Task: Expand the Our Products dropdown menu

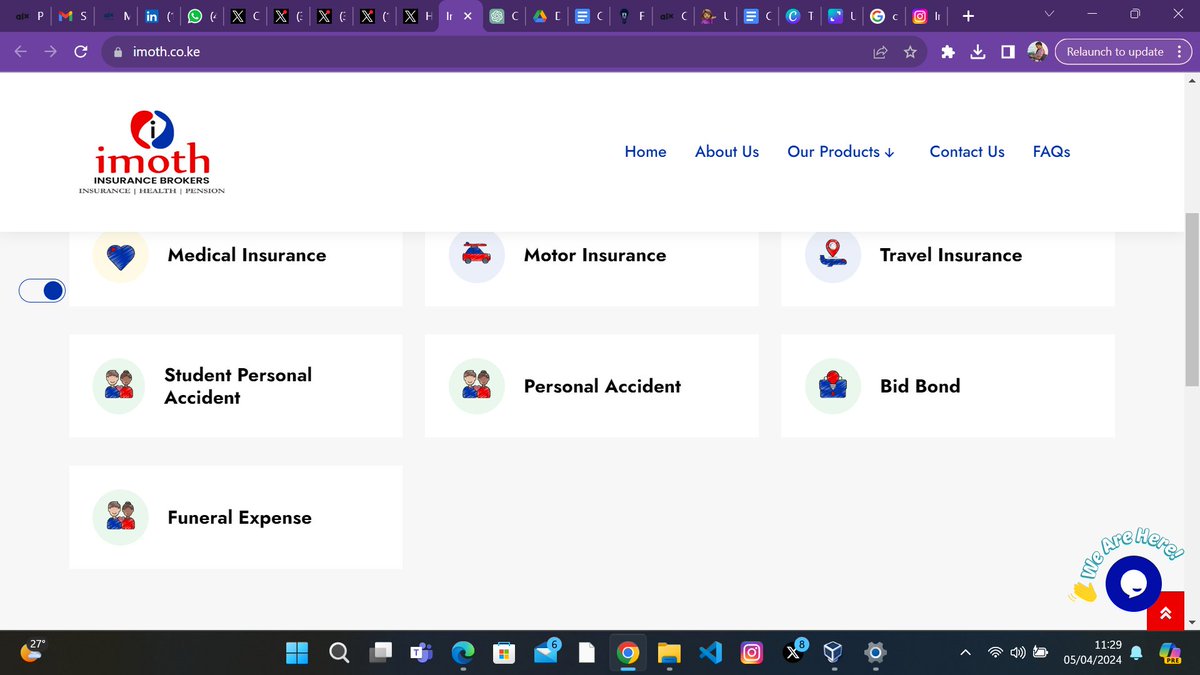Action: pyautogui.click(x=841, y=152)
